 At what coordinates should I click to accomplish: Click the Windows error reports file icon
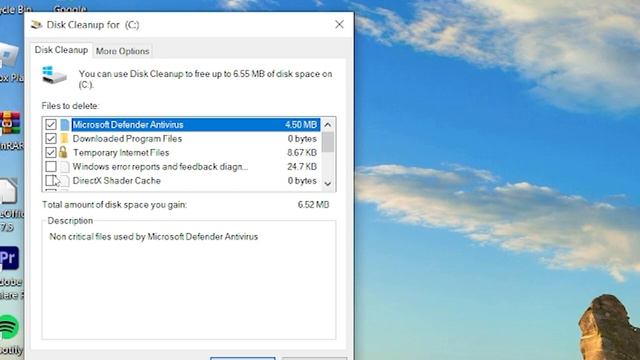pos(64,167)
